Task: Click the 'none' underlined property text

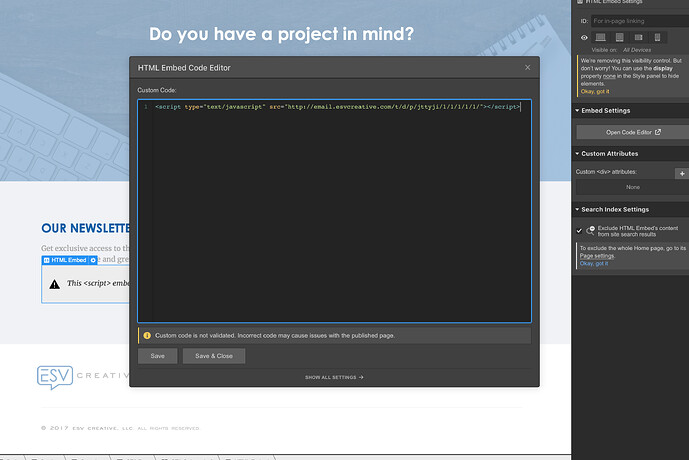Action: point(609,76)
